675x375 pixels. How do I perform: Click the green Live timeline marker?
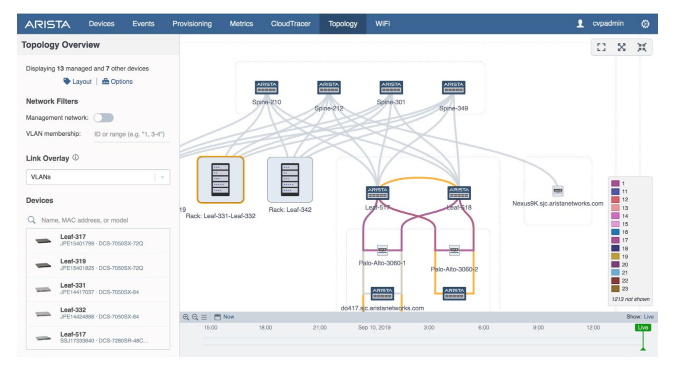coord(643,328)
